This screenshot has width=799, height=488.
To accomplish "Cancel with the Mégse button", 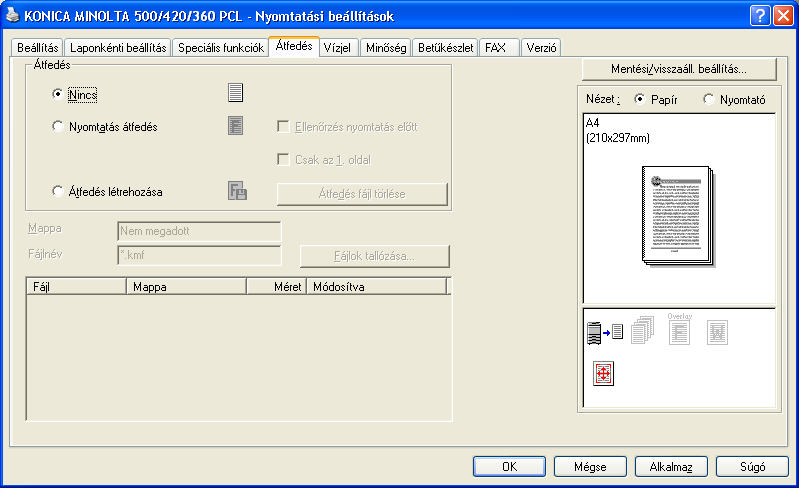I will pyautogui.click(x=590, y=467).
